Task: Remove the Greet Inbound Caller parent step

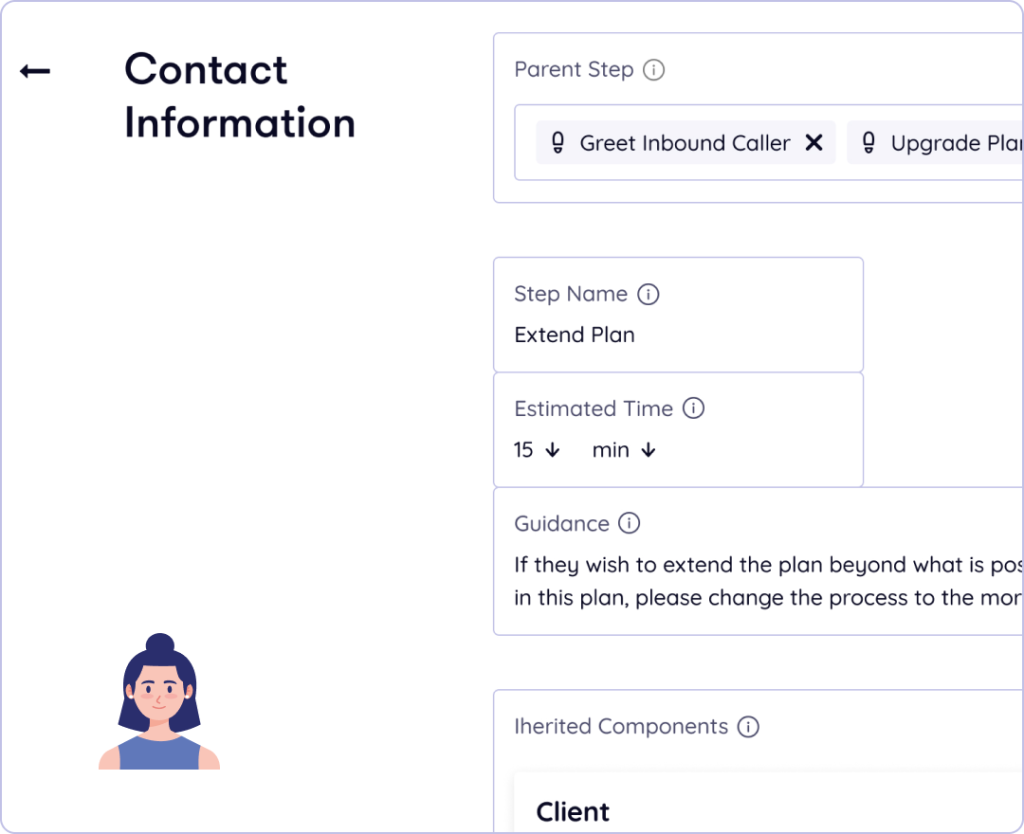Action: tap(814, 143)
